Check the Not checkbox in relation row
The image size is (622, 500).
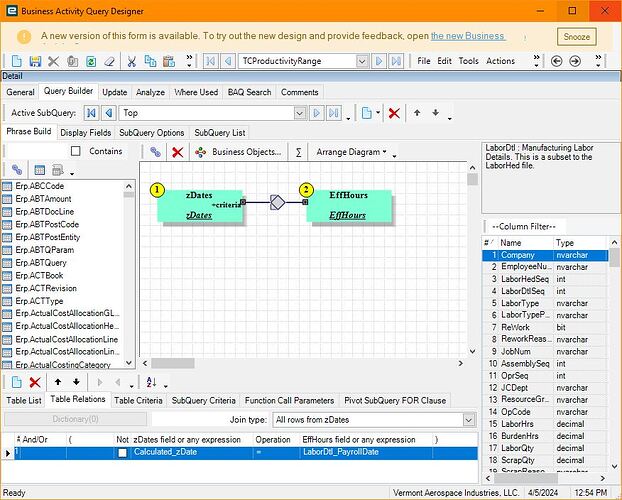pos(122,453)
